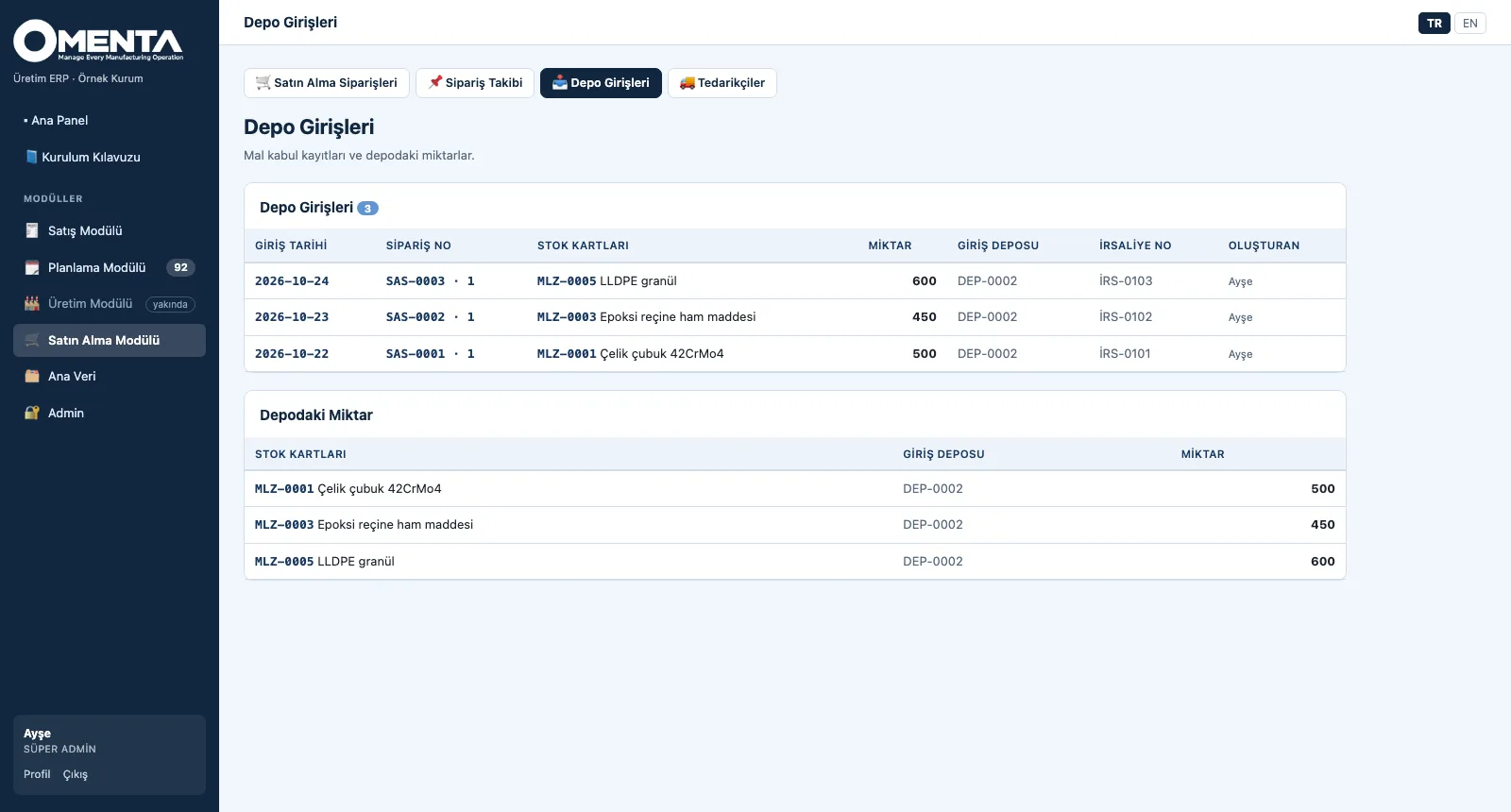1511x812 pixels.
Task: Click the 92 badge on Planlama Modülü
Action: 180,267
